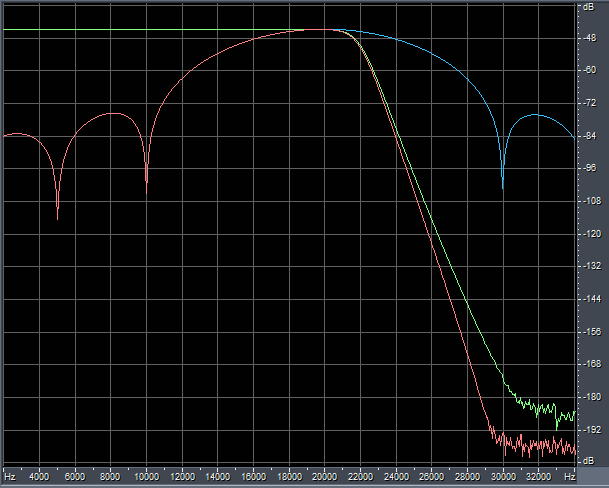Click the 32000 Hz frequency axis label
Viewport: 609px width, 488px height.
(x=539, y=476)
